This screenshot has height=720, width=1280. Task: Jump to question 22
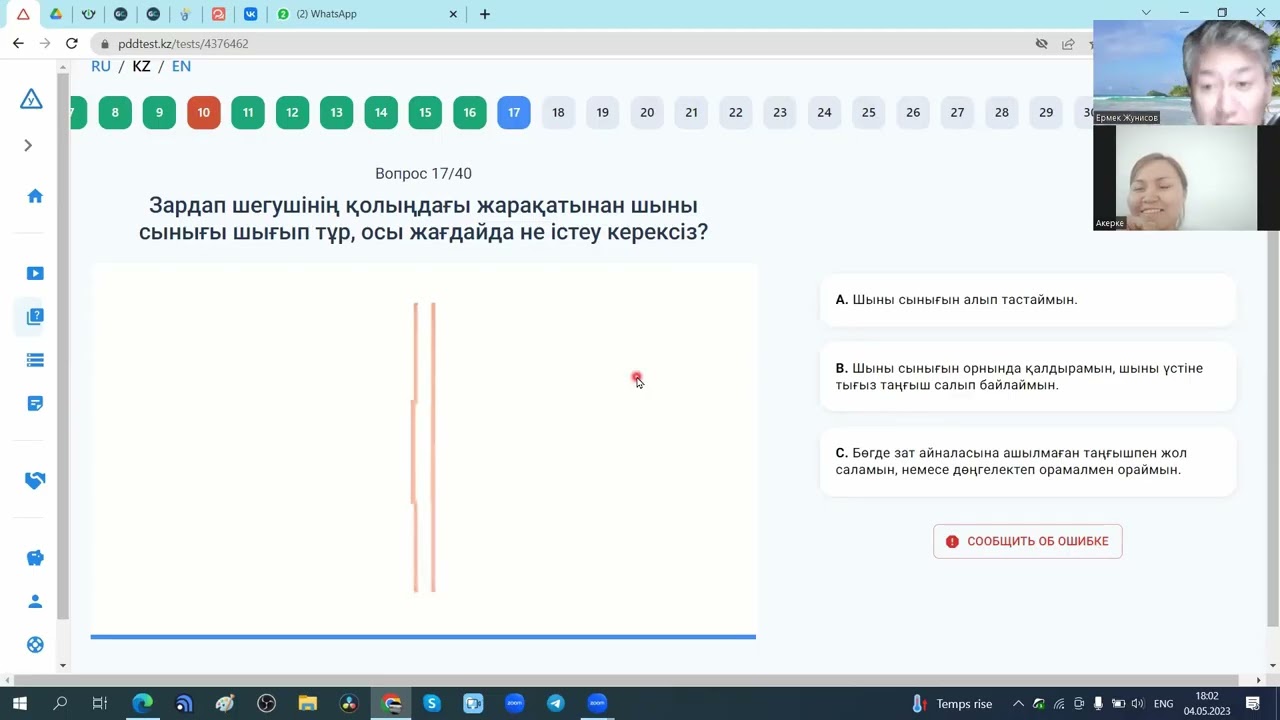pyautogui.click(x=735, y=112)
